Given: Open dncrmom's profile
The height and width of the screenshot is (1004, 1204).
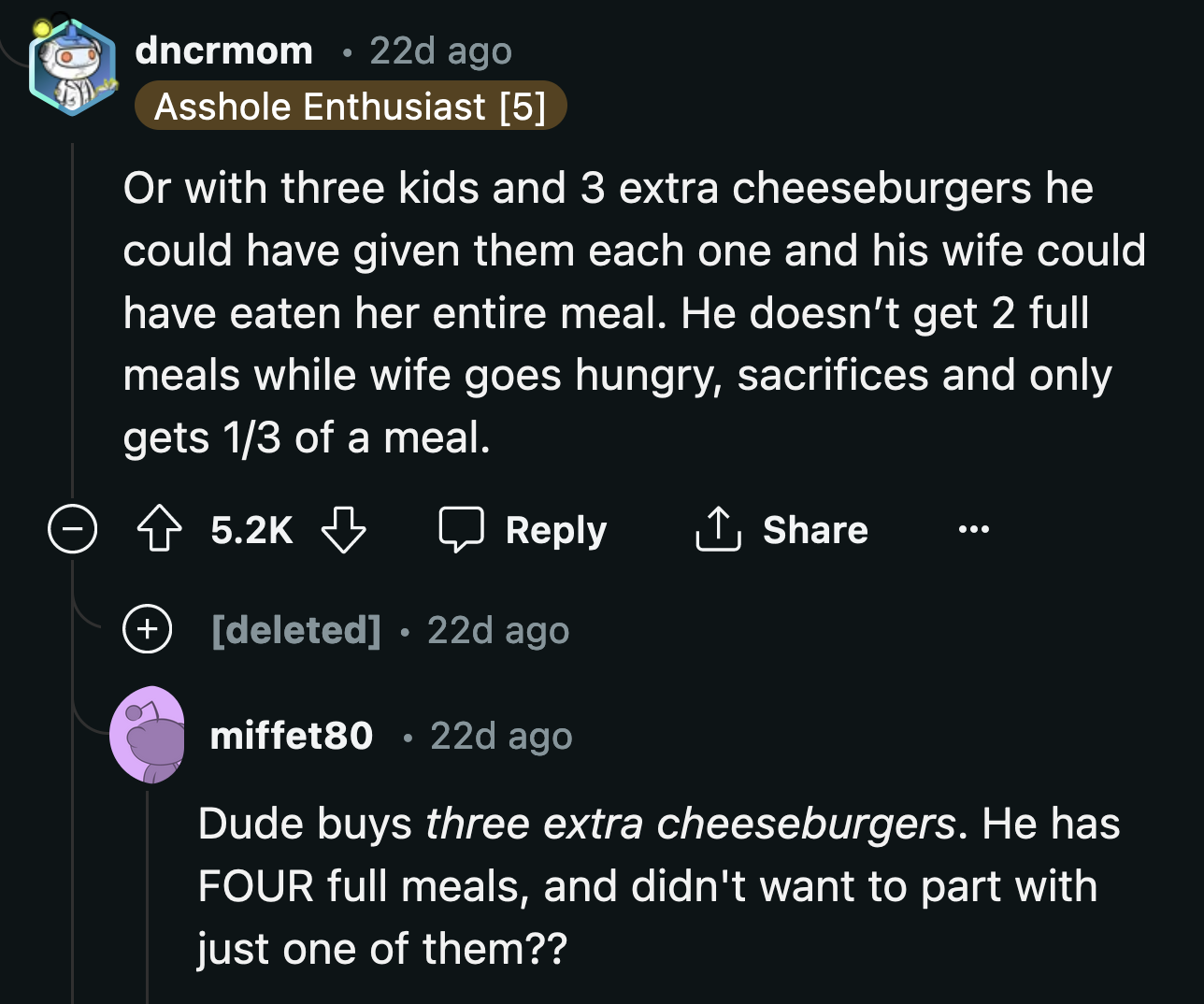Looking at the screenshot, I should (222, 50).
